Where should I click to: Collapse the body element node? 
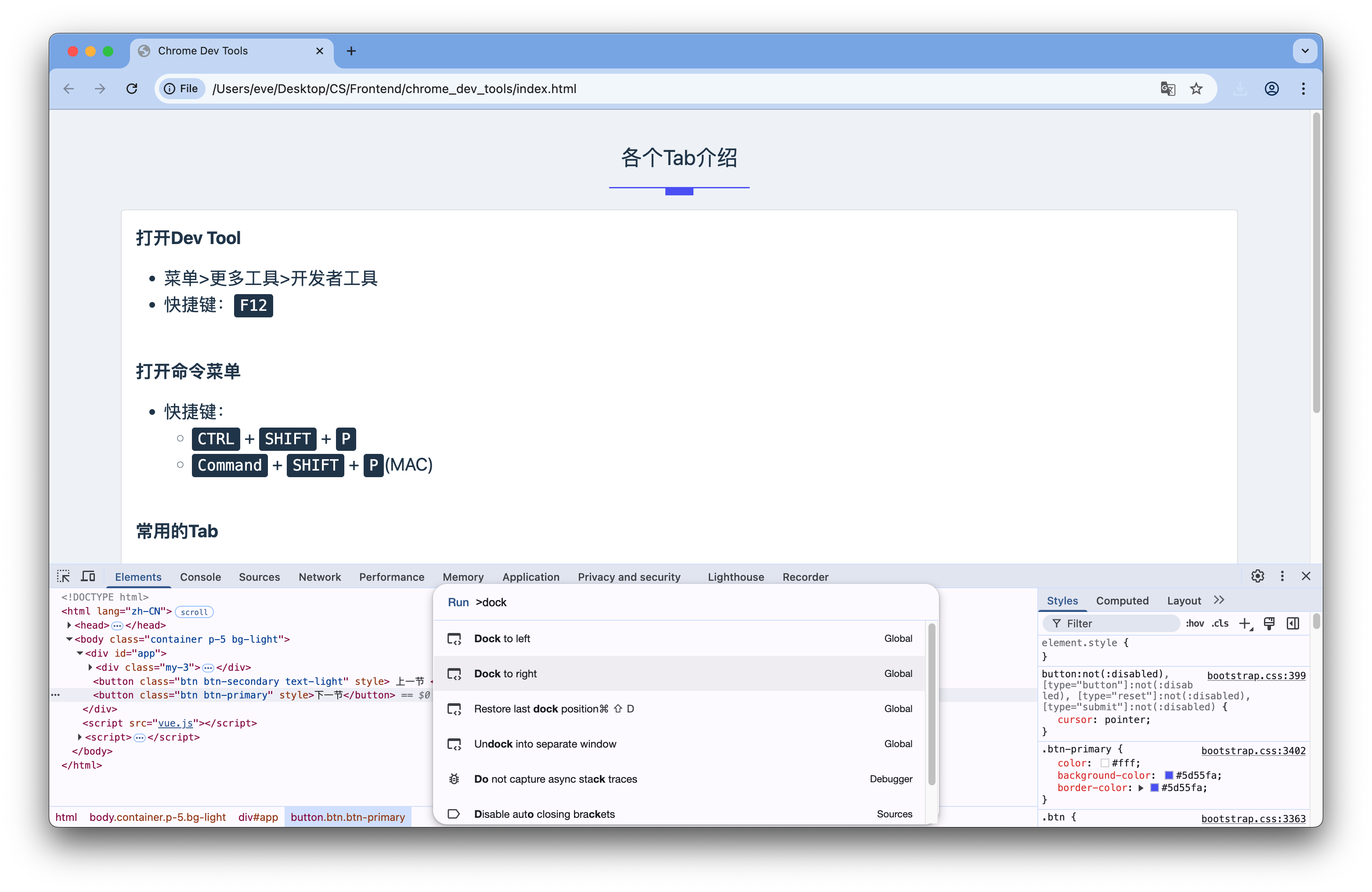coord(69,639)
